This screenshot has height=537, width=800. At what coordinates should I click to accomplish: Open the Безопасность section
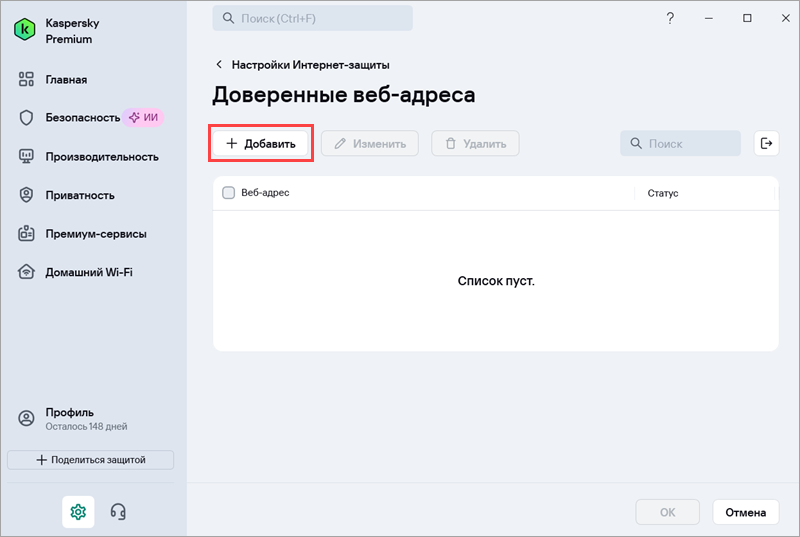(x=83, y=117)
